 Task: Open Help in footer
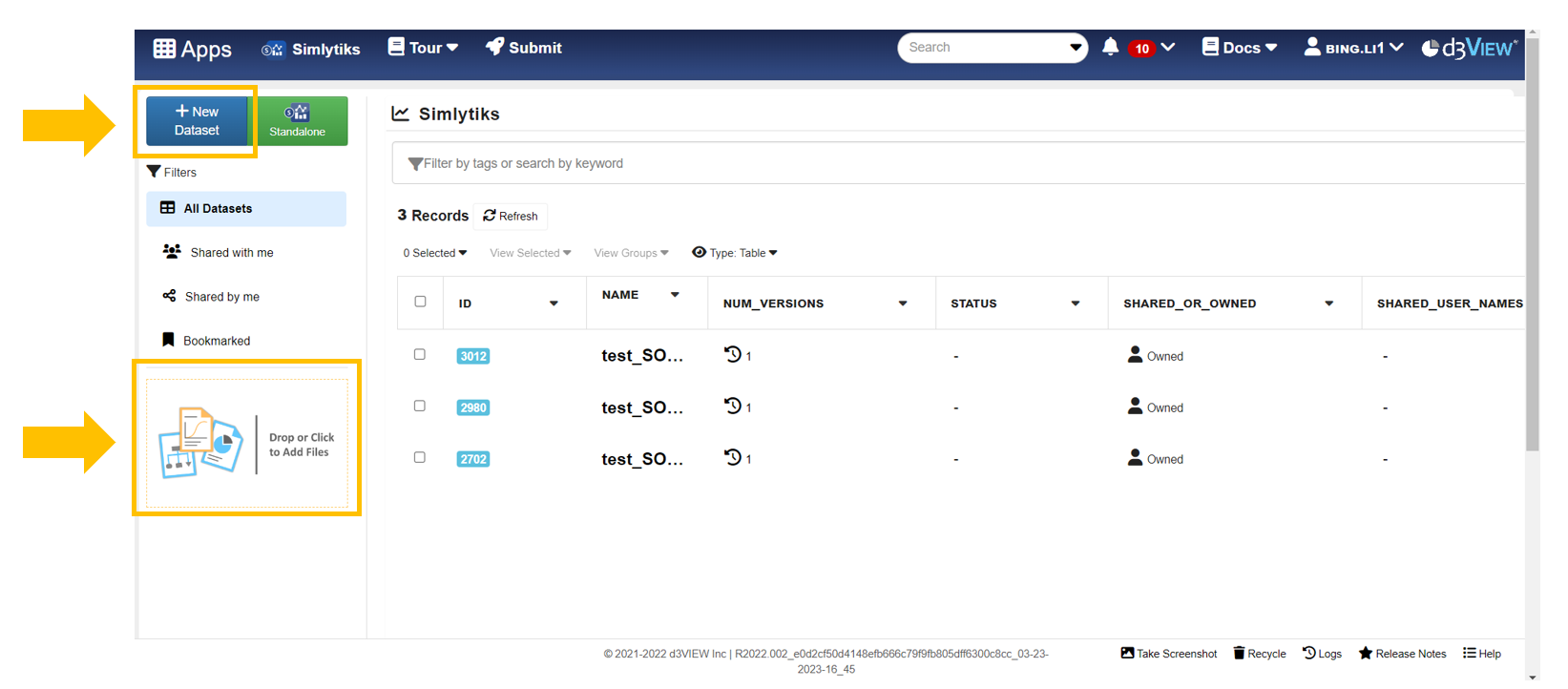tap(1482, 654)
